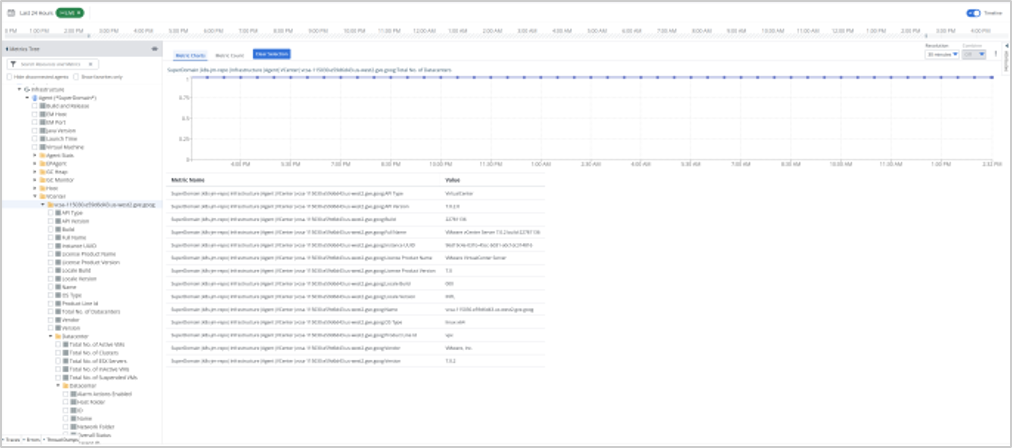The height and width of the screenshot is (448, 1012).
Task: Click the filter funnel icon in search box
Action: pos(15,64)
